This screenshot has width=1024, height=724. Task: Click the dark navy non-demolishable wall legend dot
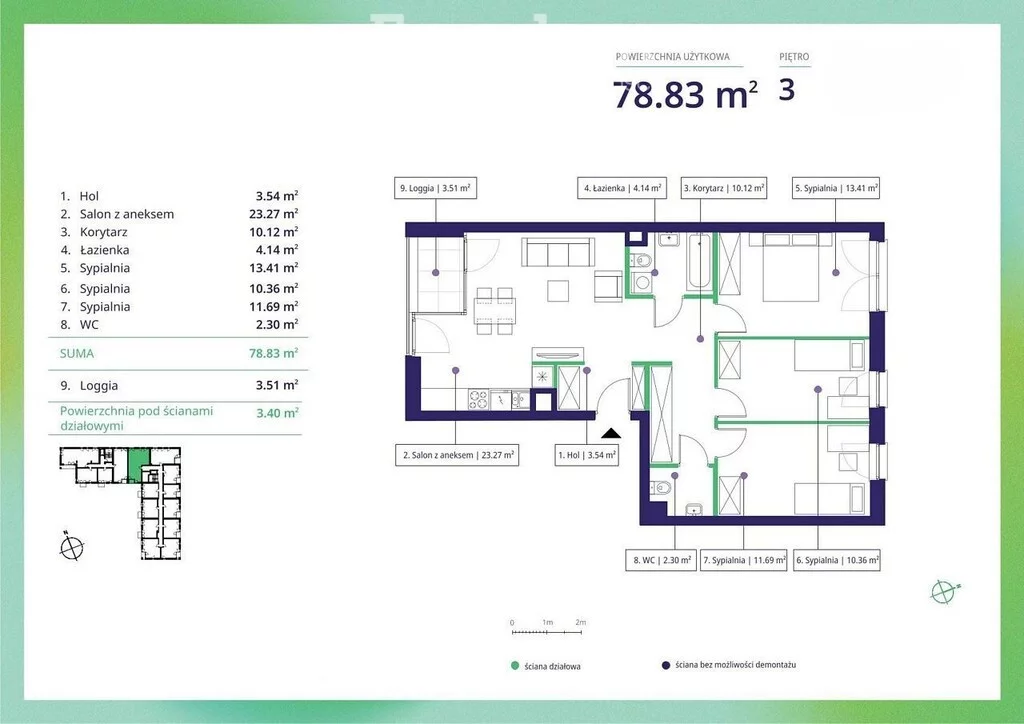[664, 665]
